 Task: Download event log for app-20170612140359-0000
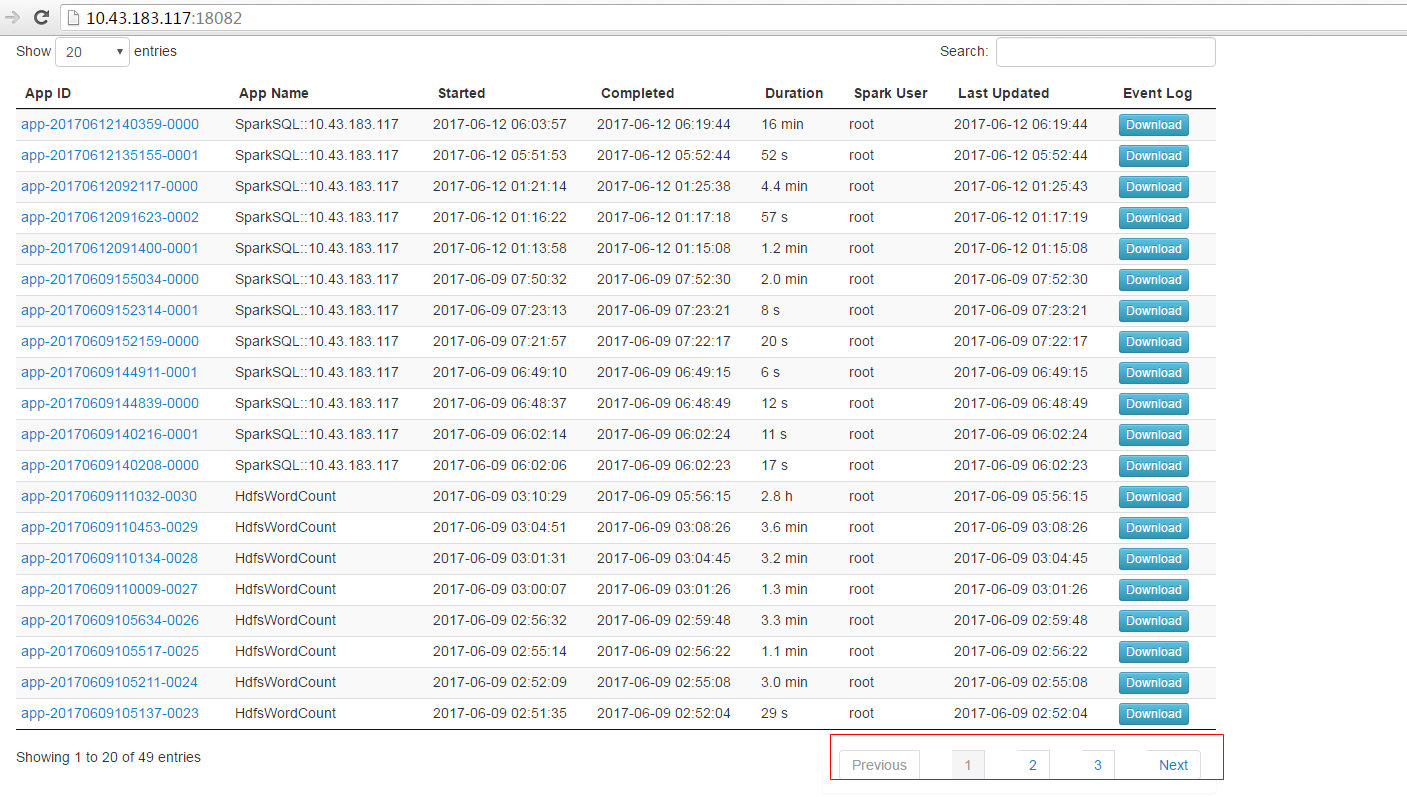[x=1154, y=125]
